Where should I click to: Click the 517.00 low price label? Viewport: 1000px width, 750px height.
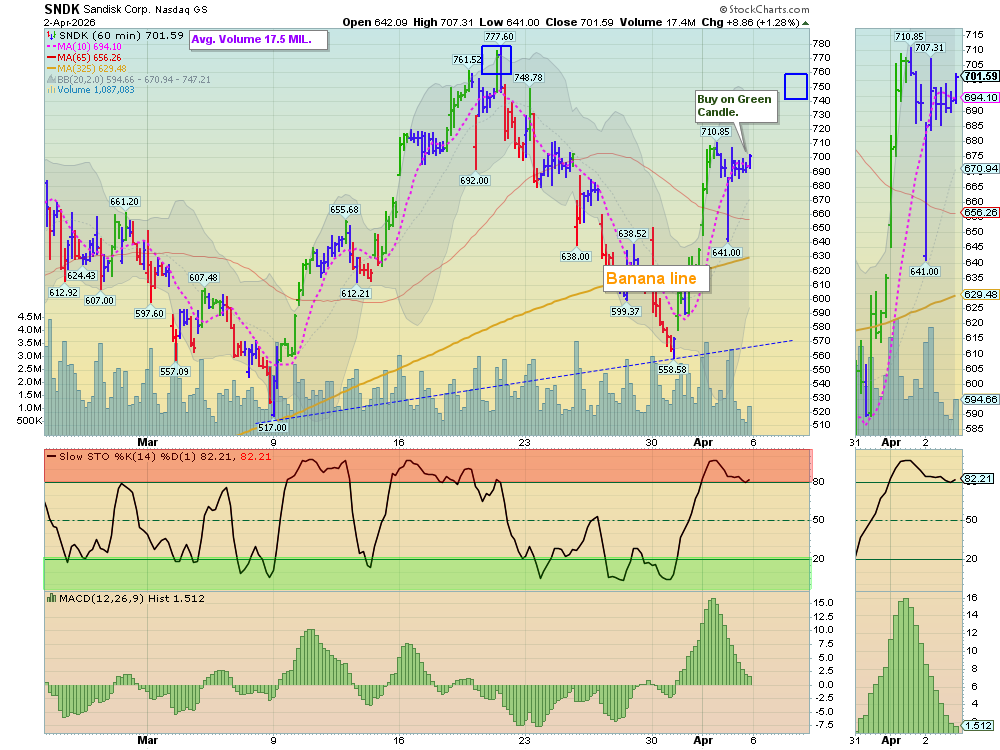(273, 426)
